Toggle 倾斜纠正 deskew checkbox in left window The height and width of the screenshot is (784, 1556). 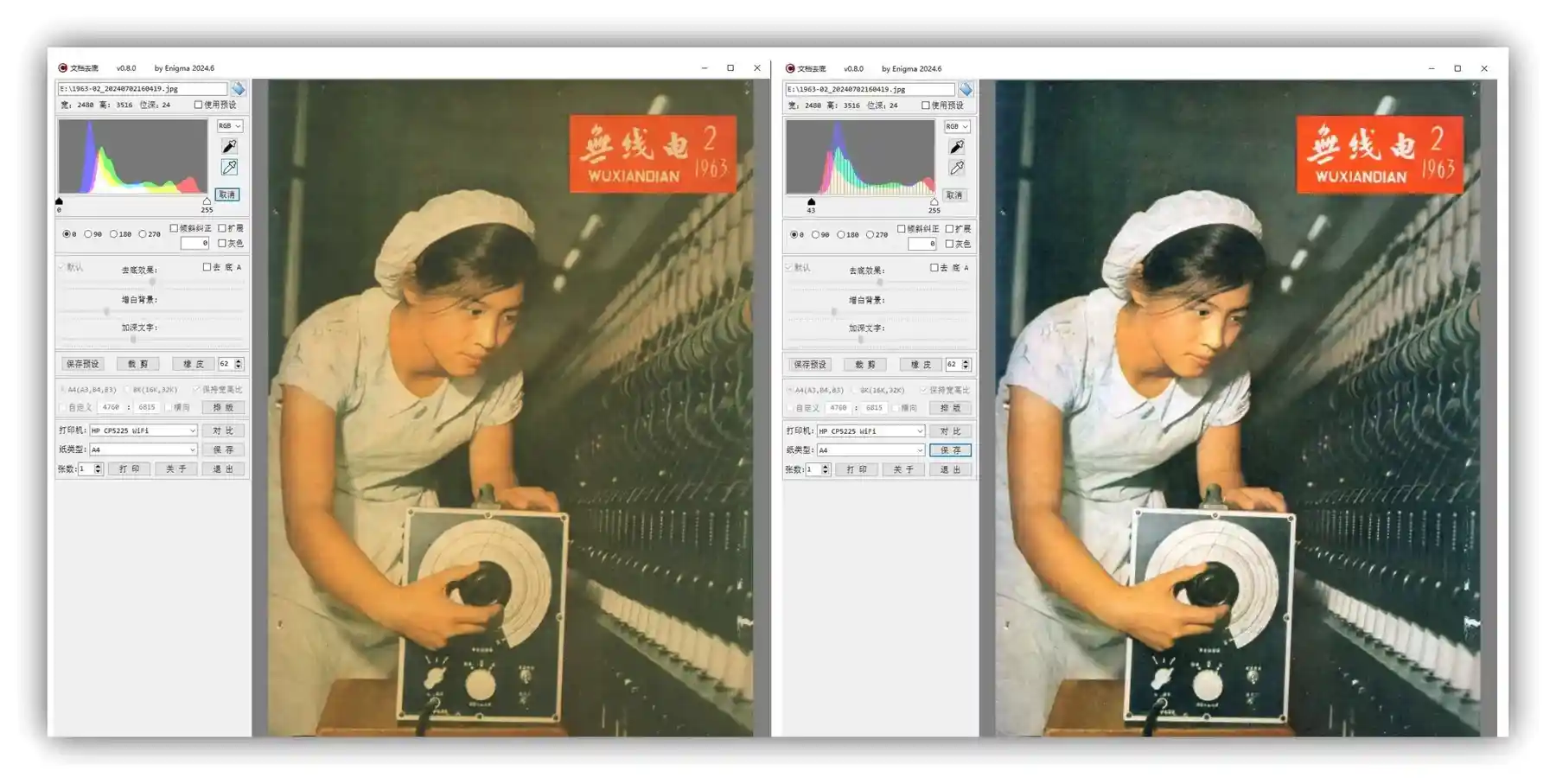point(175,228)
